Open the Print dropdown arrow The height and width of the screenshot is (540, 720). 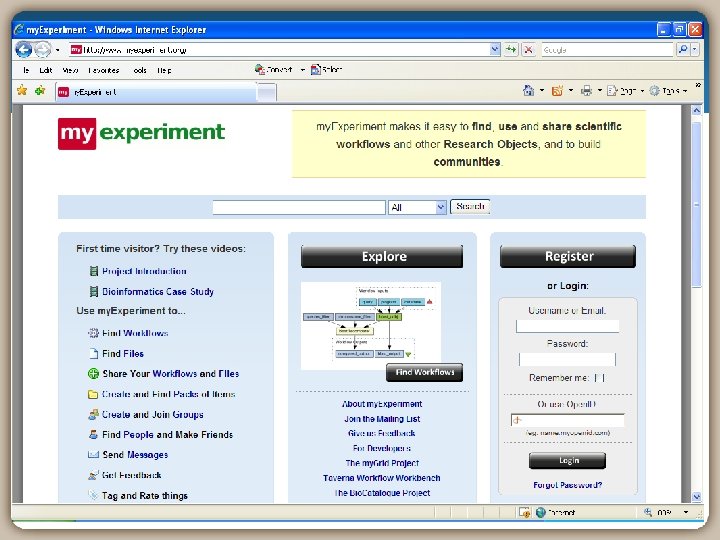[600, 90]
